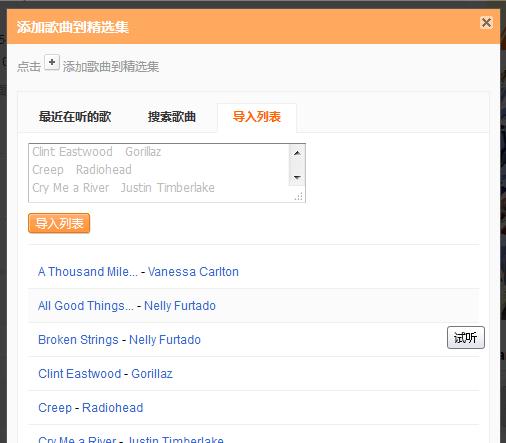
Task: Open artist Radiohead in results
Action: point(113,408)
